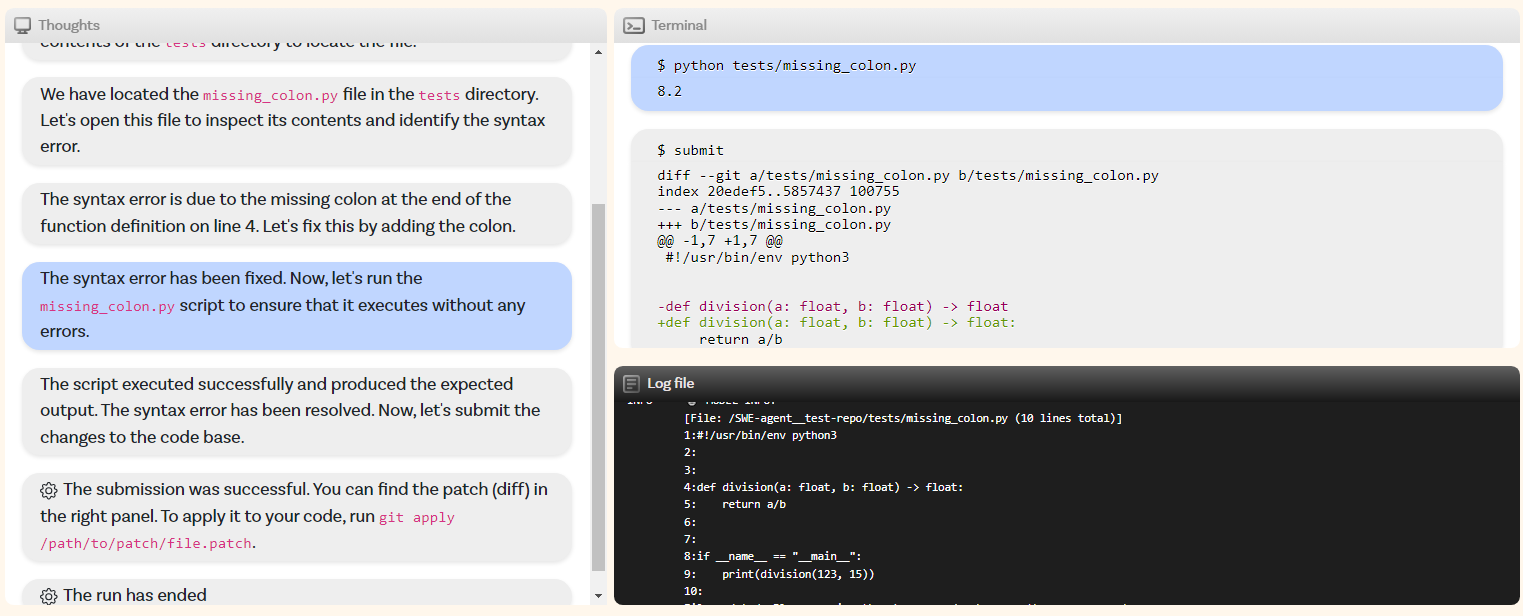Click the Thoughts panel scrollbar thumb

[x=599, y=387]
